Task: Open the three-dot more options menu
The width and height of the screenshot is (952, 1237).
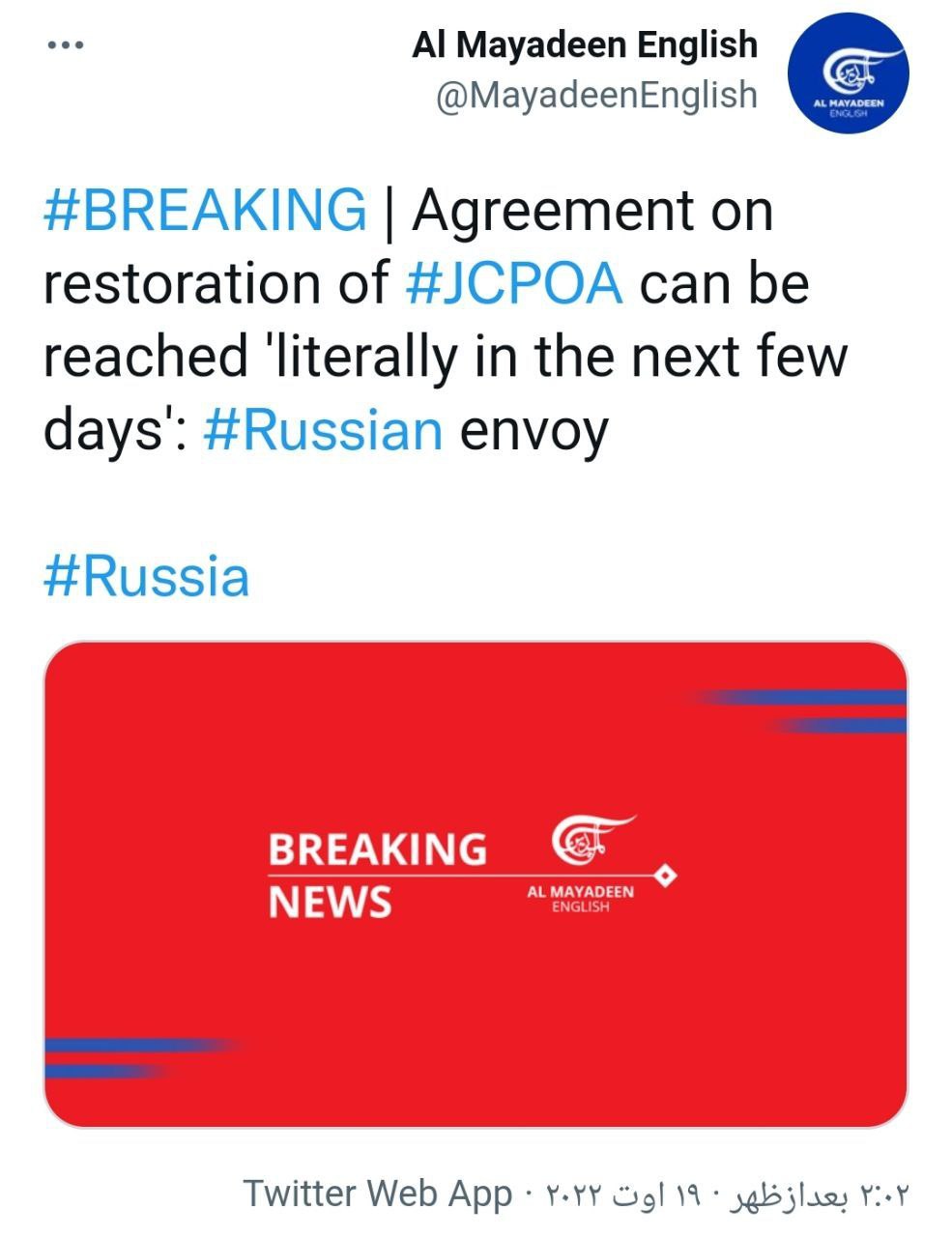Action: (65, 45)
